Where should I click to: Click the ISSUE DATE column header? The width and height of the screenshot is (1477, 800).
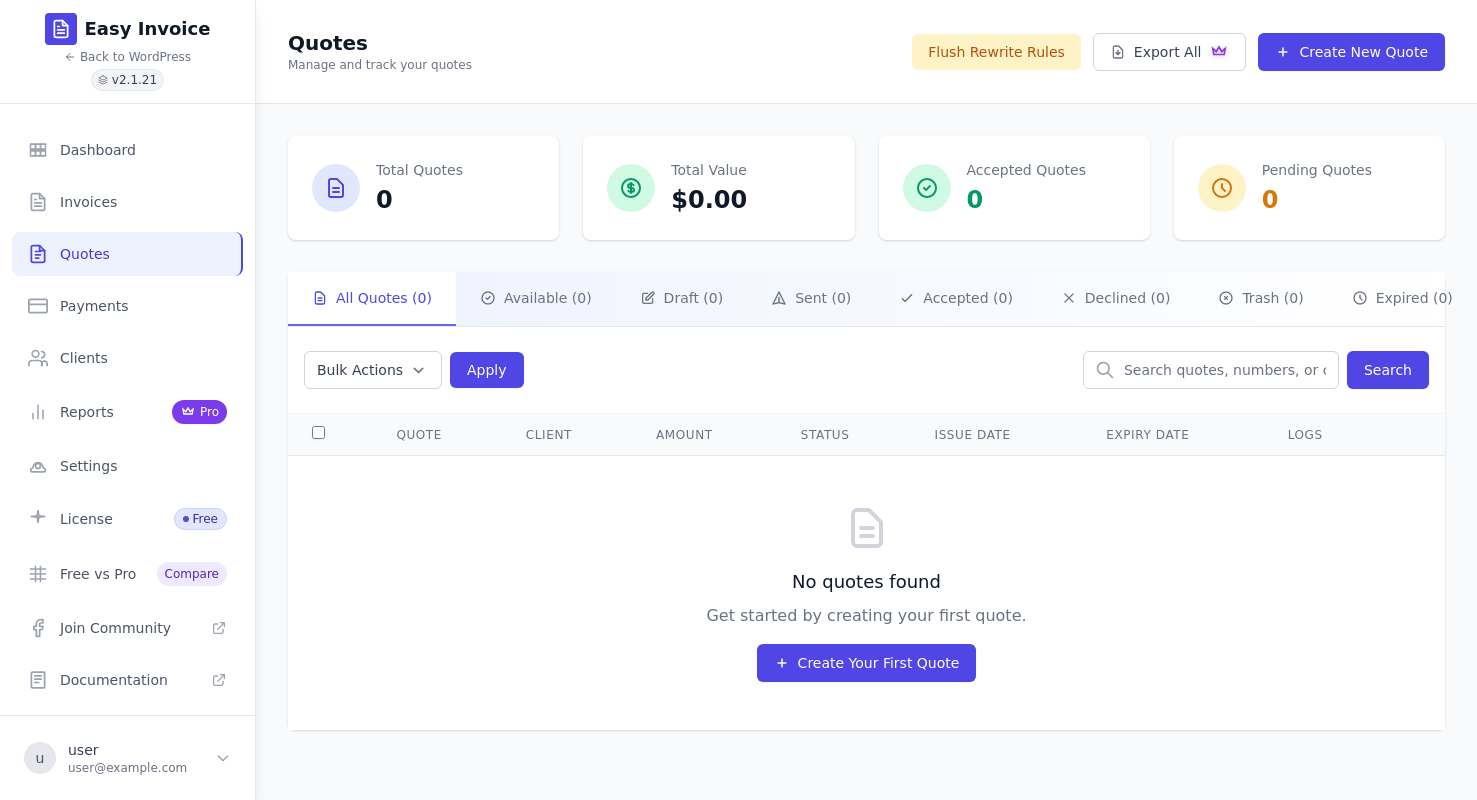pyautogui.click(x=972, y=435)
